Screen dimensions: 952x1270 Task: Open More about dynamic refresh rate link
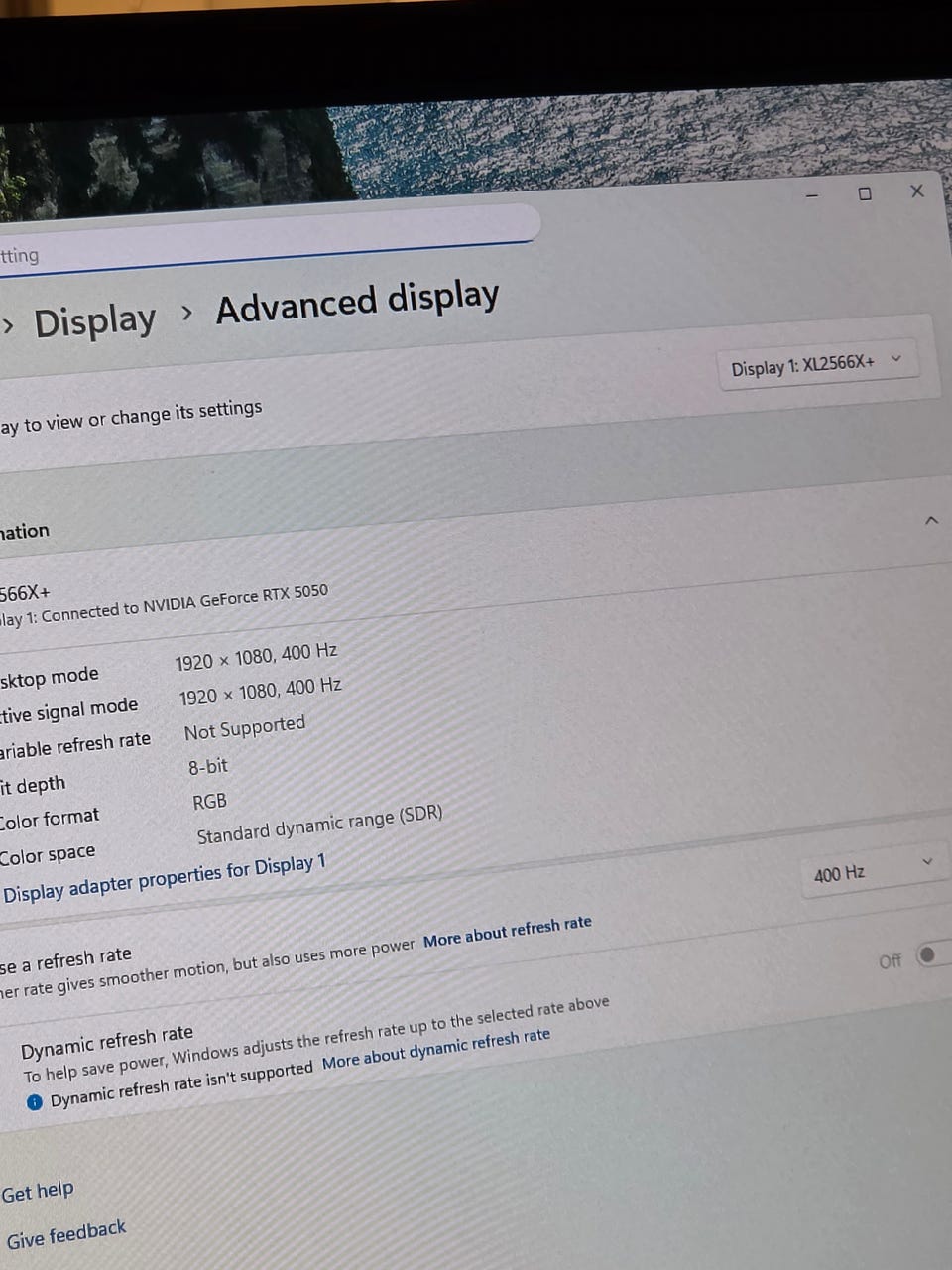pos(436,1048)
